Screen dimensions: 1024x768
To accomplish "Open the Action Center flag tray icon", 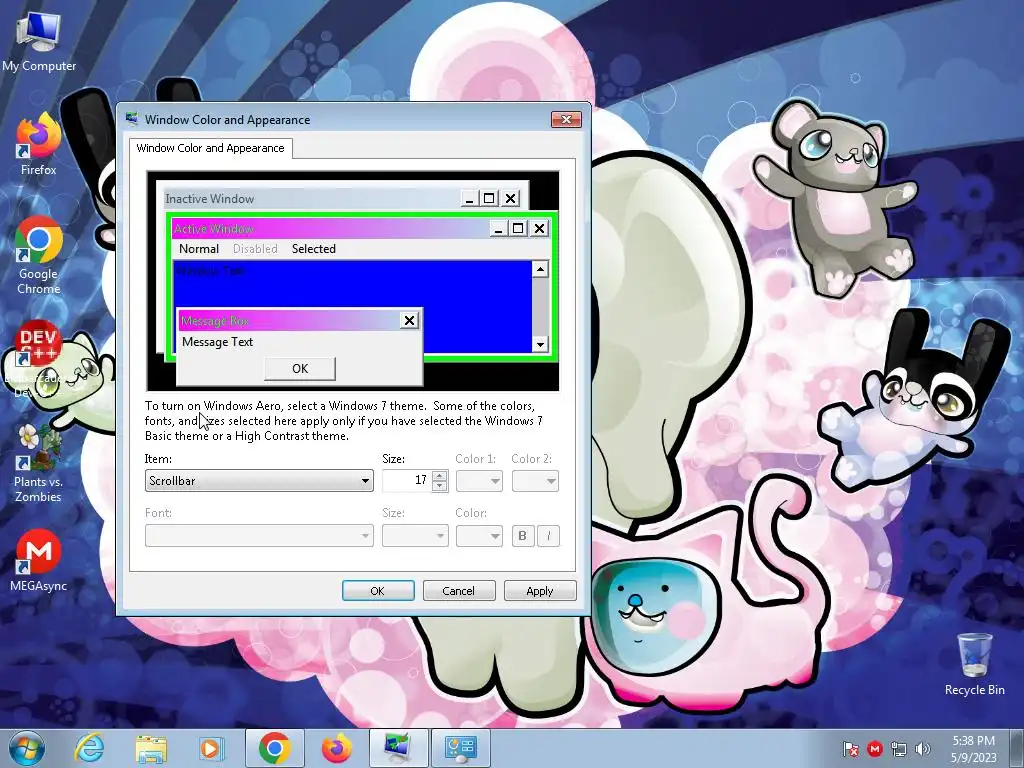I will coord(850,749).
